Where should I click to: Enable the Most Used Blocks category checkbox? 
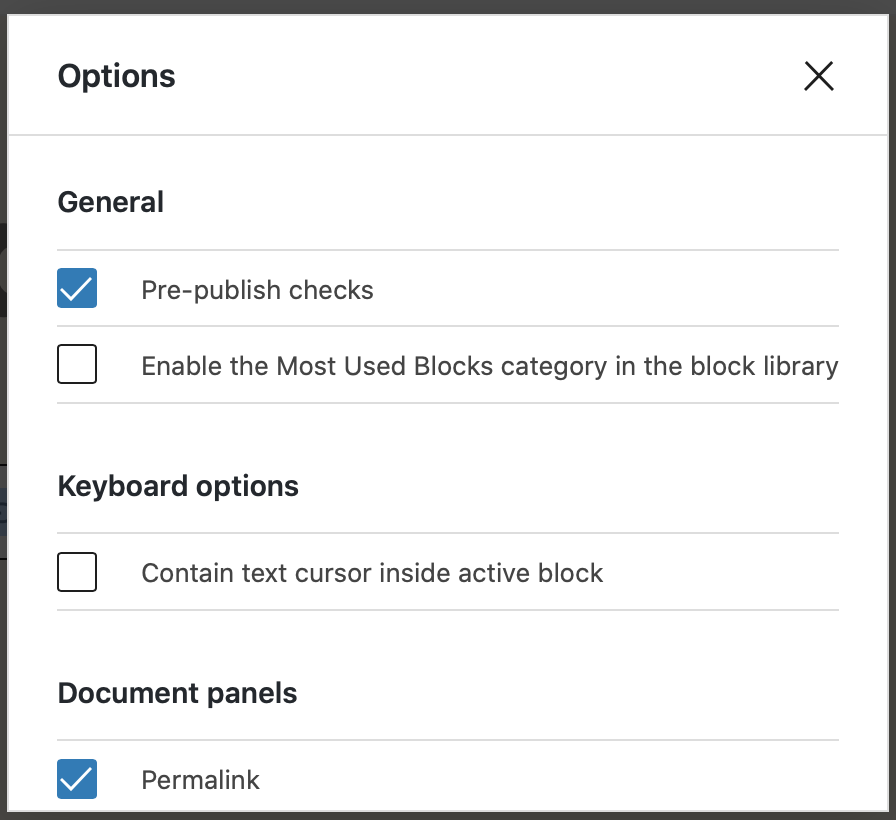77,365
